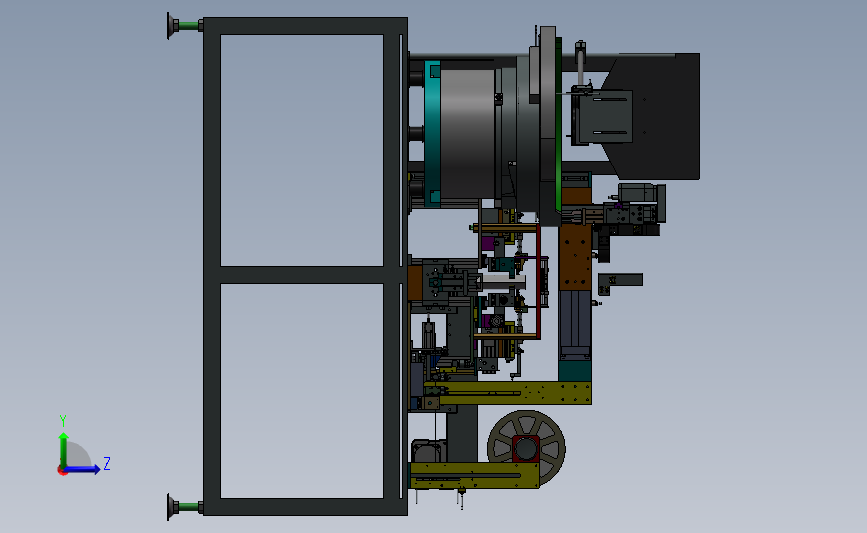This screenshot has height=533, width=867.
Task: Click the green Y axis arrow of the triad
Action: (64, 450)
